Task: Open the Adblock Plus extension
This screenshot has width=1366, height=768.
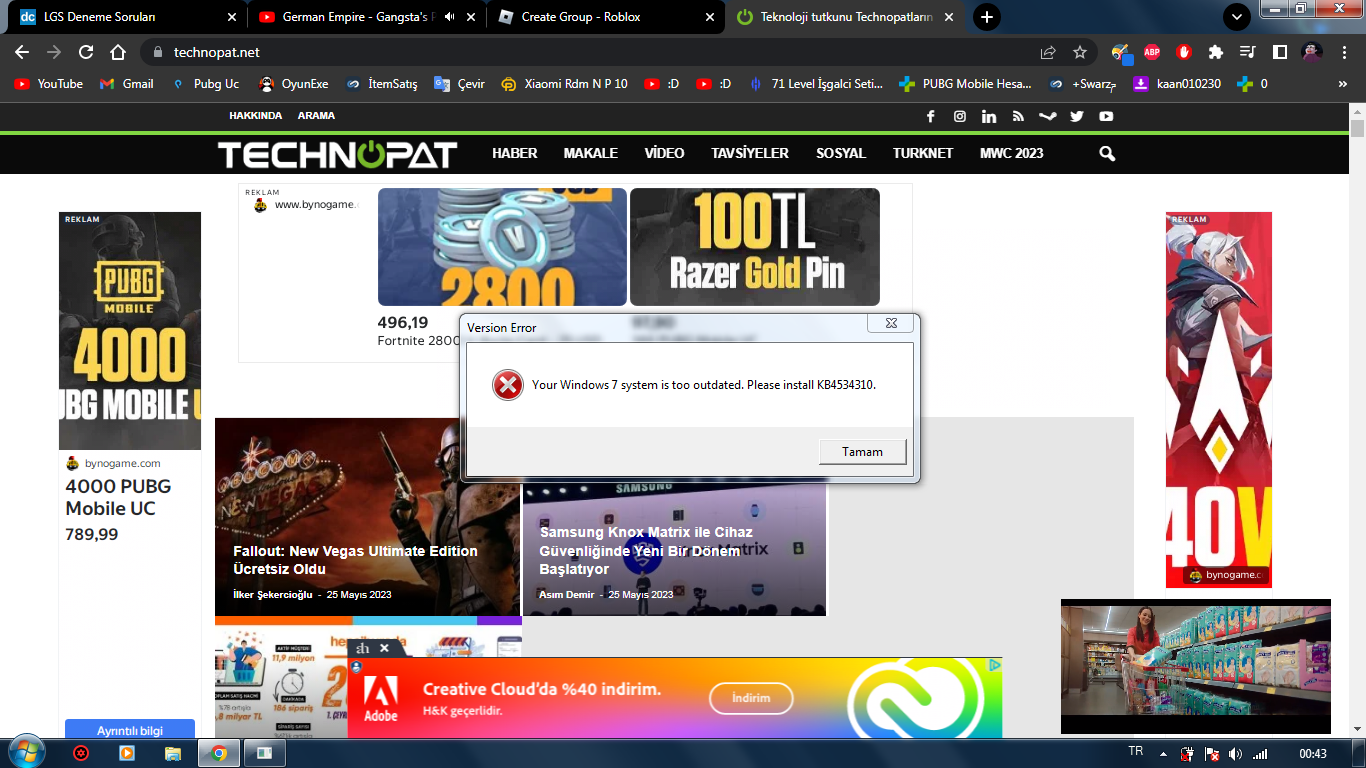Action: point(1152,52)
